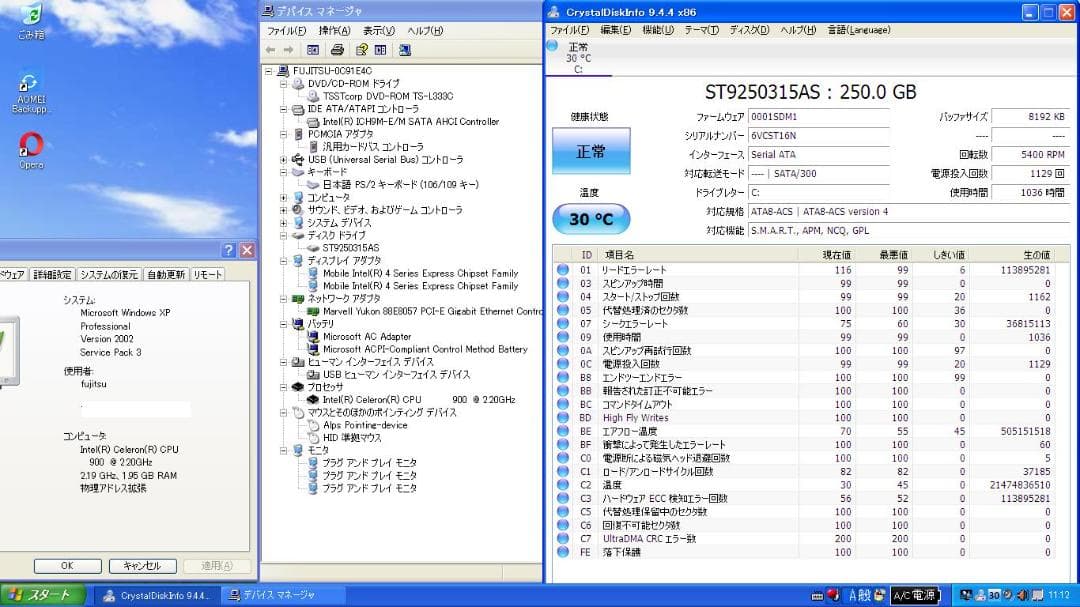Switch to システムの復元 tab
This screenshot has width=1080, height=607.
coord(109,274)
